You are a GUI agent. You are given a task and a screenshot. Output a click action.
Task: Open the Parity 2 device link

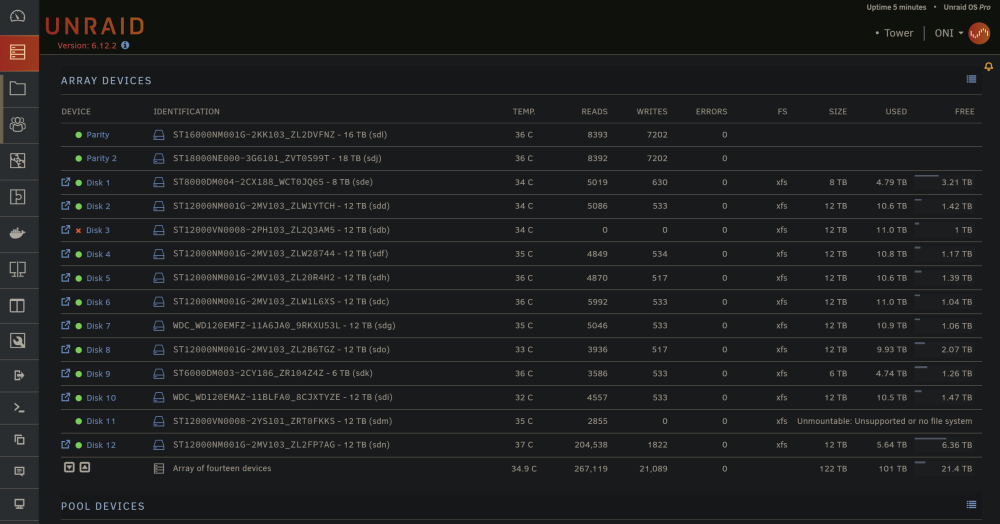point(101,158)
